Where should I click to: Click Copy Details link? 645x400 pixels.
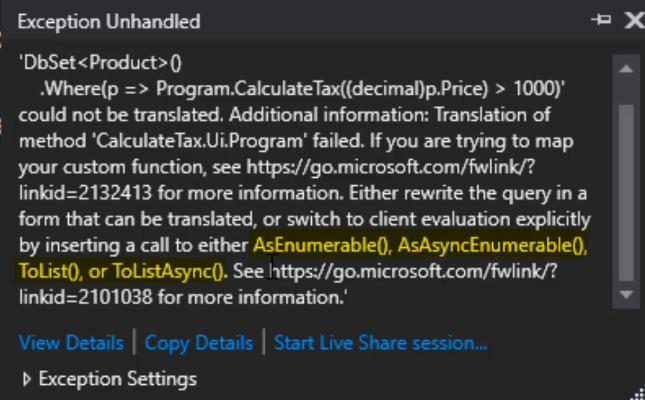click(199, 343)
